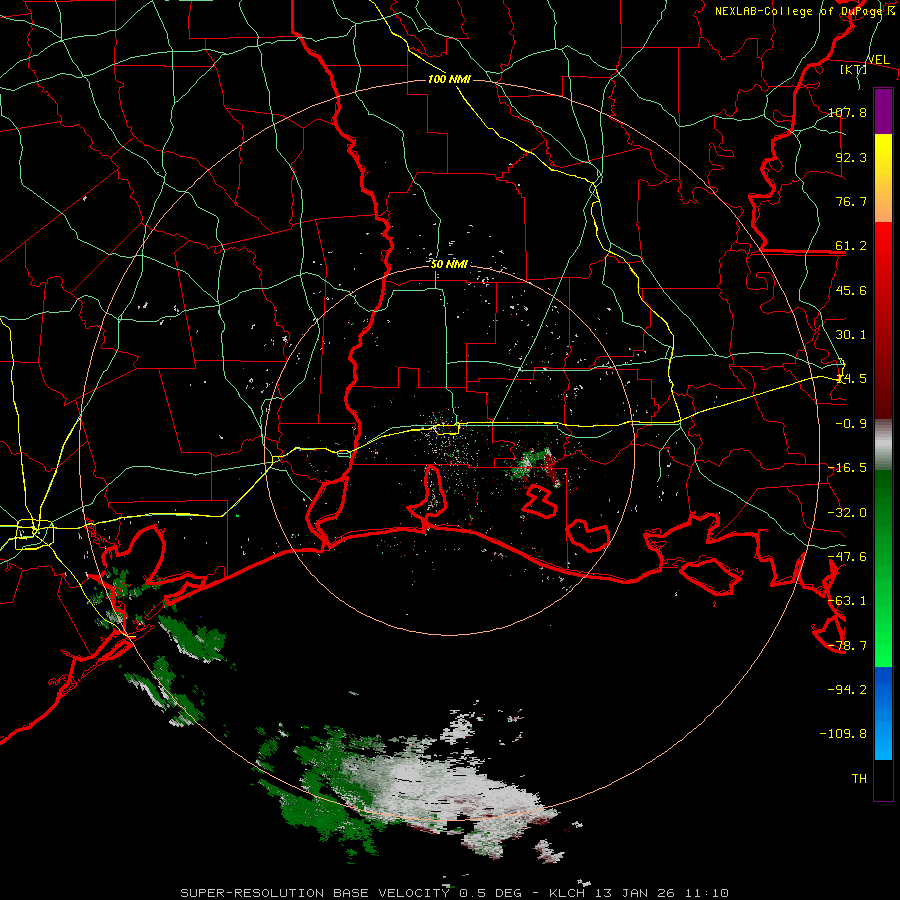Screen dimensions: 900x900
Task: Select the -109.8 velocity scale value
Action: 843,734
